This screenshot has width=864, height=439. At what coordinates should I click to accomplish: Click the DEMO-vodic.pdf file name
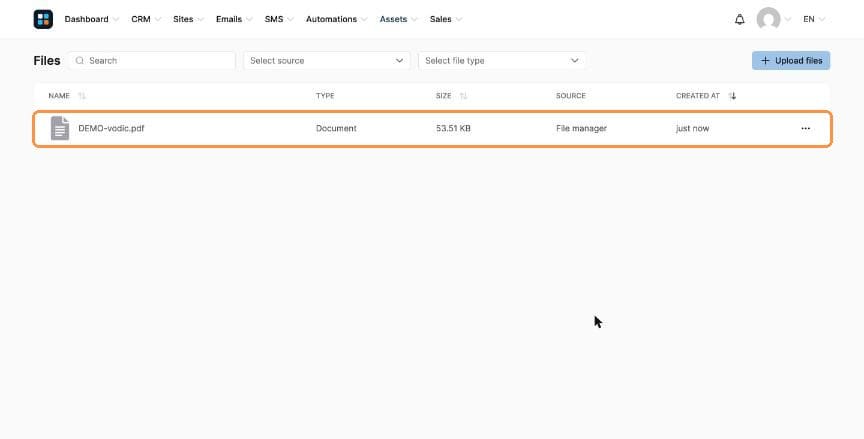coord(111,128)
